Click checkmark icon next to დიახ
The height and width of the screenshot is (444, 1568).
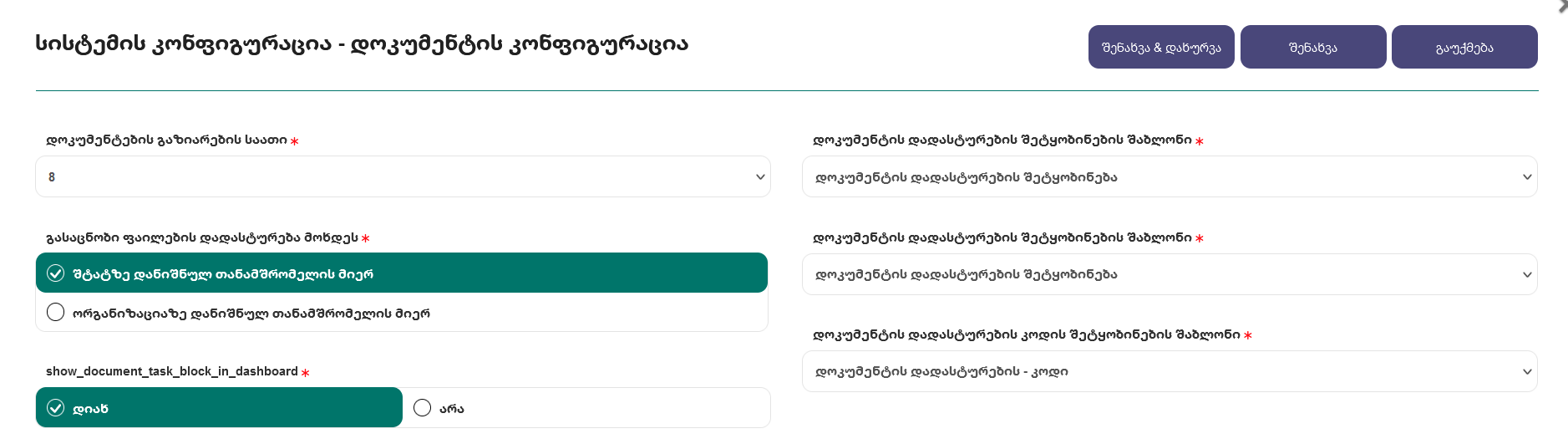click(x=55, y=408)
